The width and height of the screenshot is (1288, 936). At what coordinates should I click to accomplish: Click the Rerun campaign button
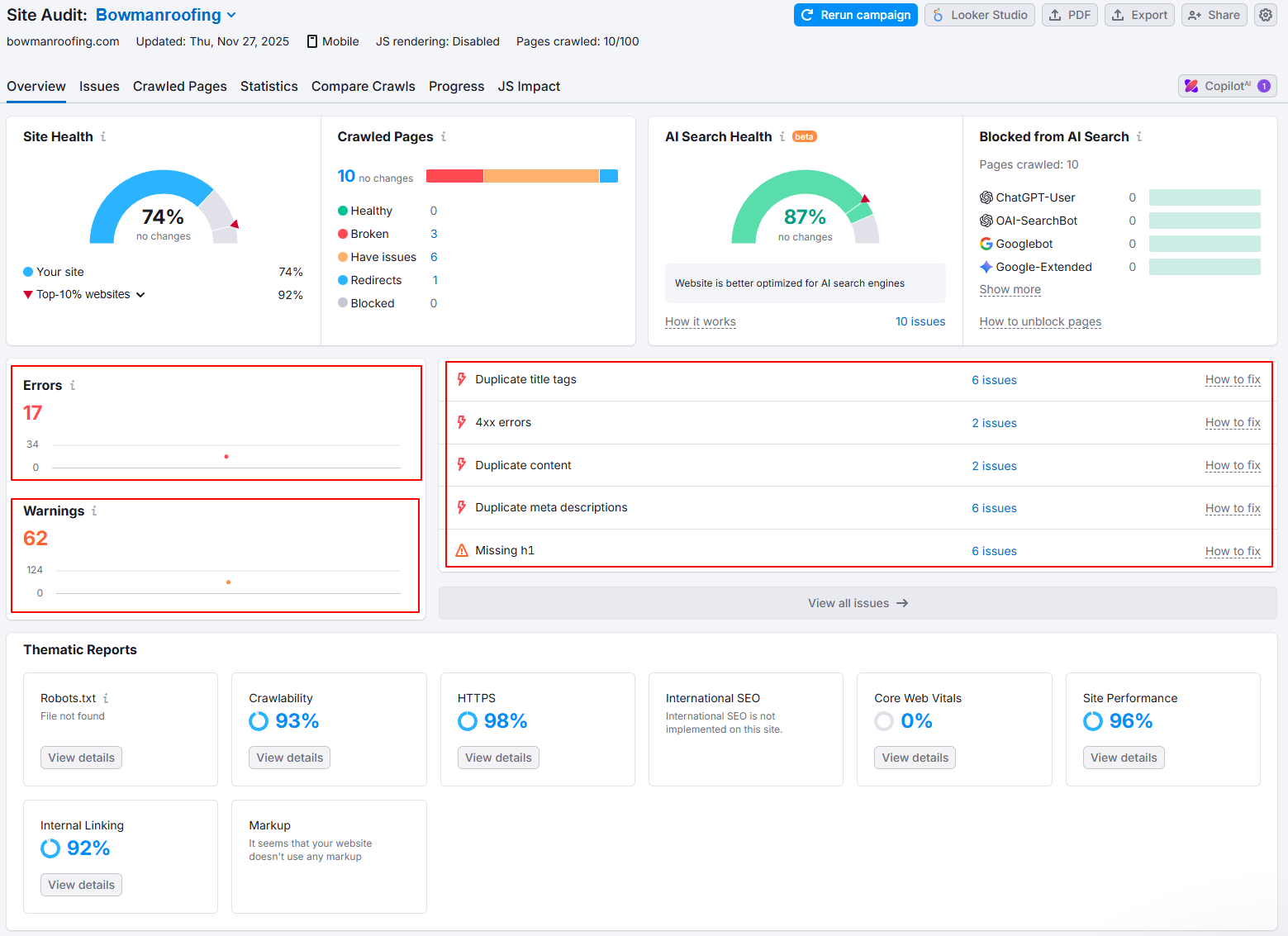(855, 15)
